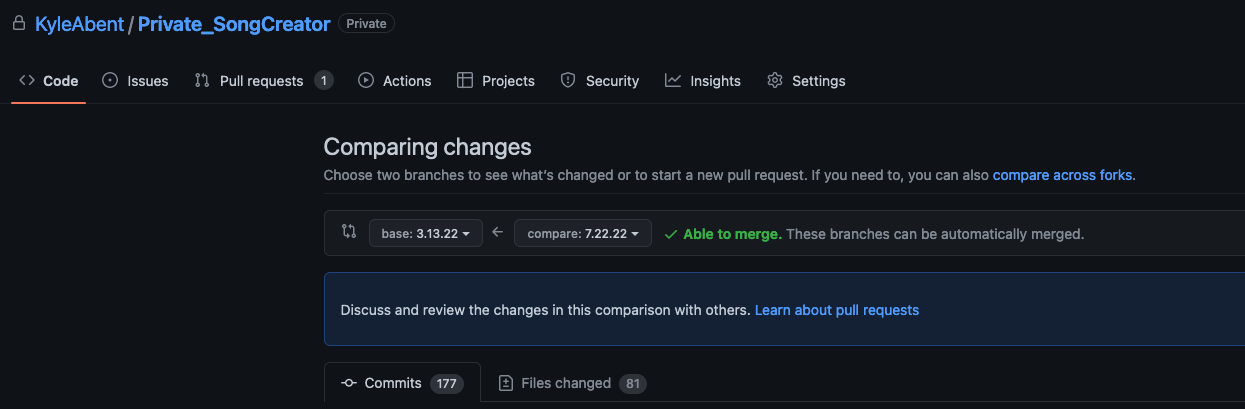Click the Issues circle icon
The height and width of the screenshot is (409, 1245).
(110, 81)
